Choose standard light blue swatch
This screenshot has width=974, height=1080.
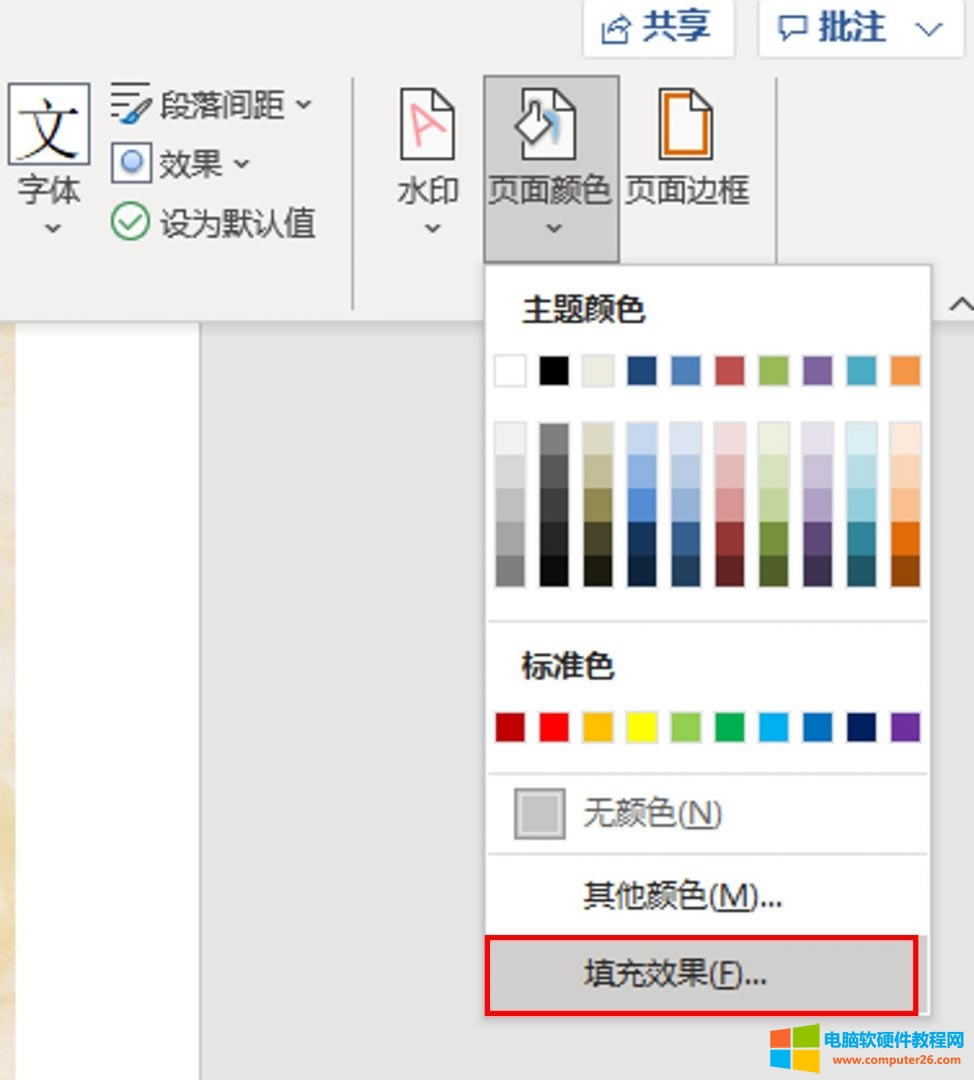[x=774, y=727]
